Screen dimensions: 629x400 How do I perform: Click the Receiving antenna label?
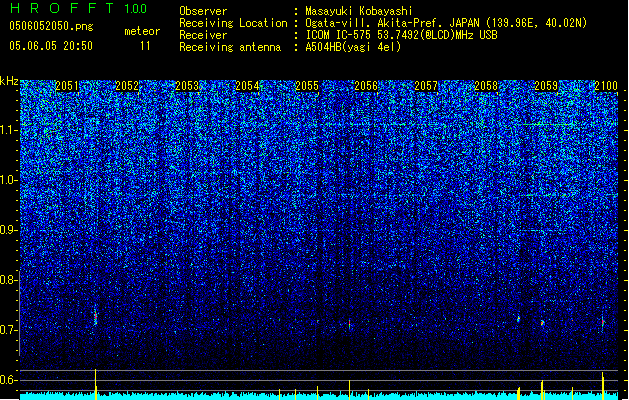click(x=230, y=47)
